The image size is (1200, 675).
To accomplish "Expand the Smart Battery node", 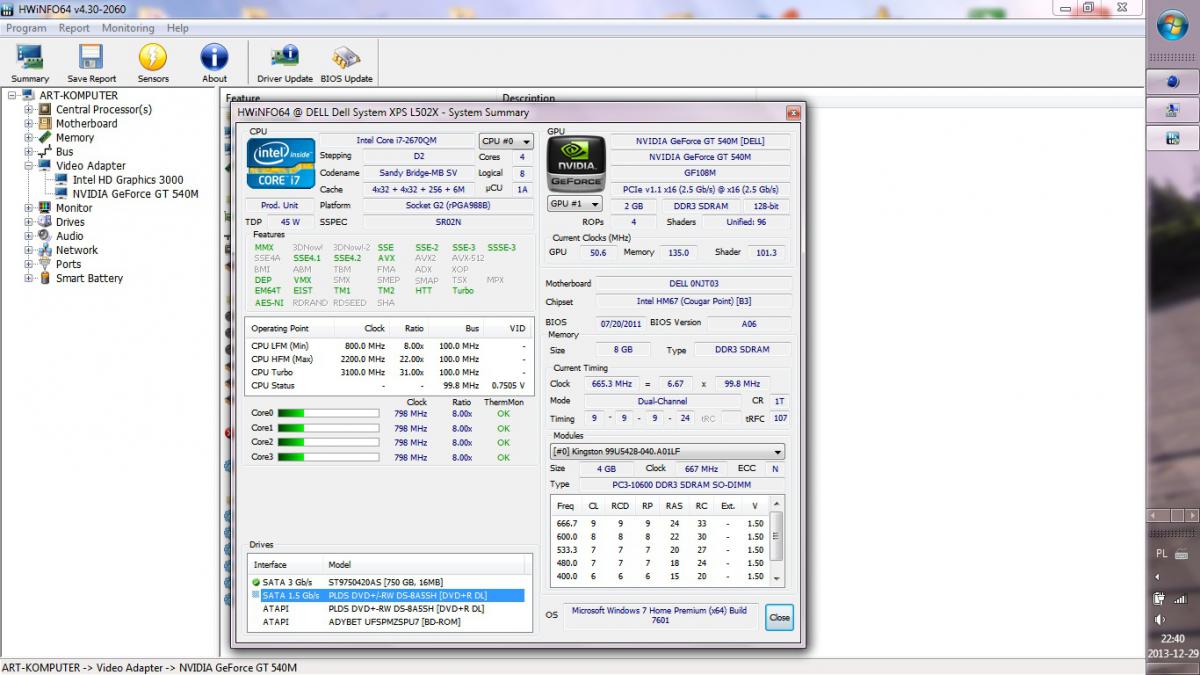I will [29, 278].
